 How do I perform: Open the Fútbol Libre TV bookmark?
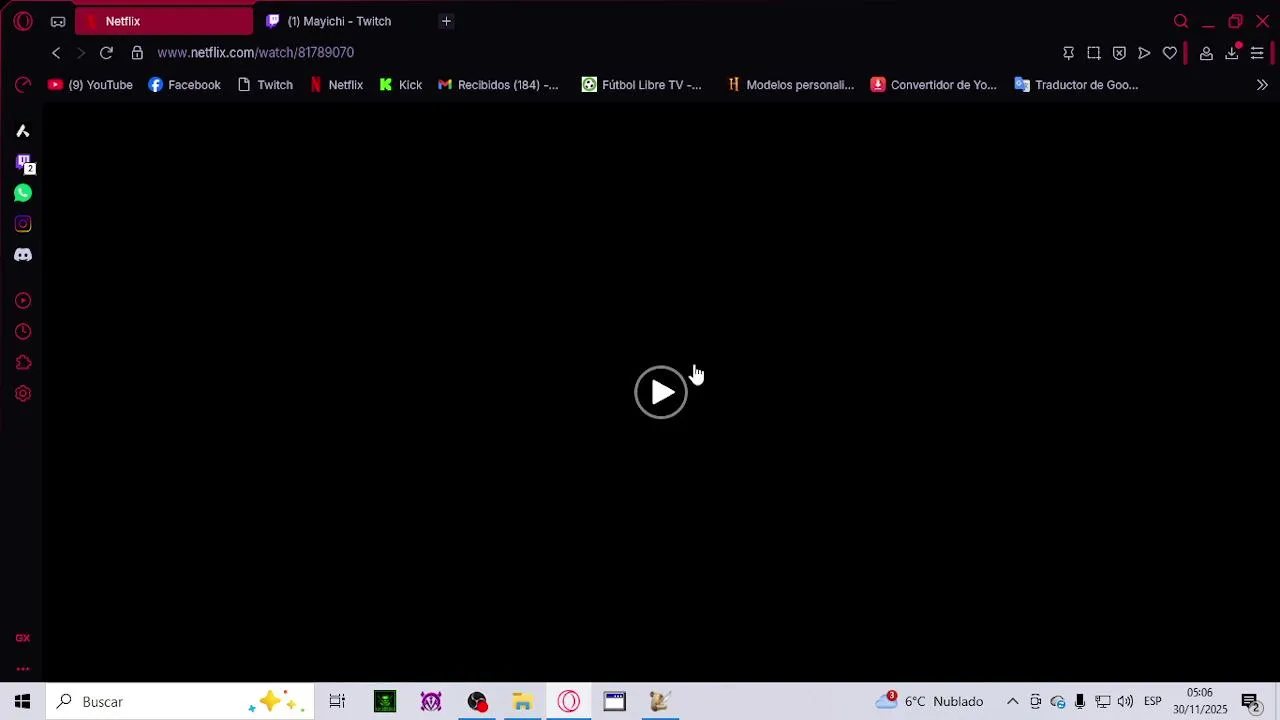(x=642, y=85)
